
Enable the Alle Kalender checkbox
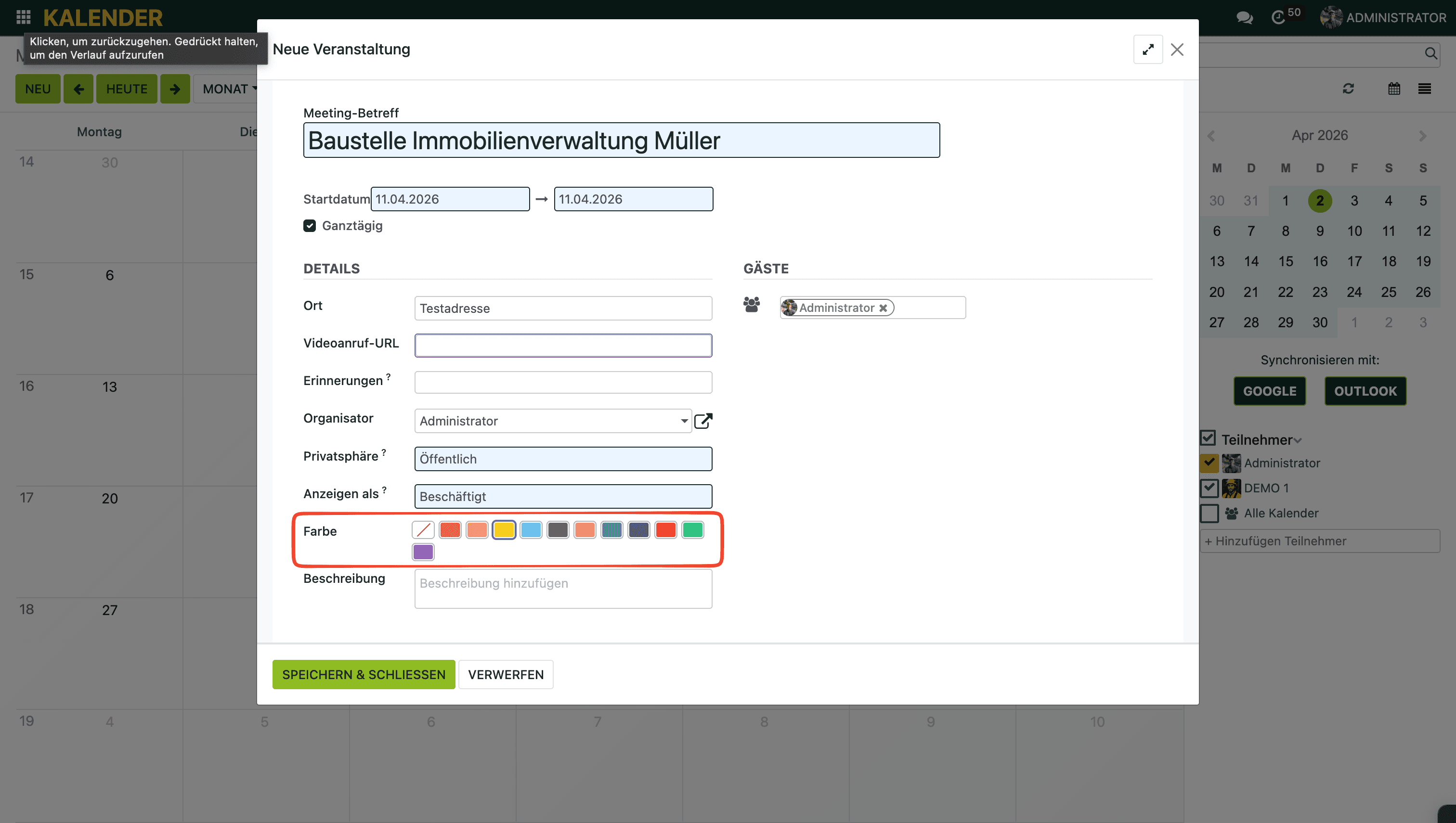point(1209,513)
